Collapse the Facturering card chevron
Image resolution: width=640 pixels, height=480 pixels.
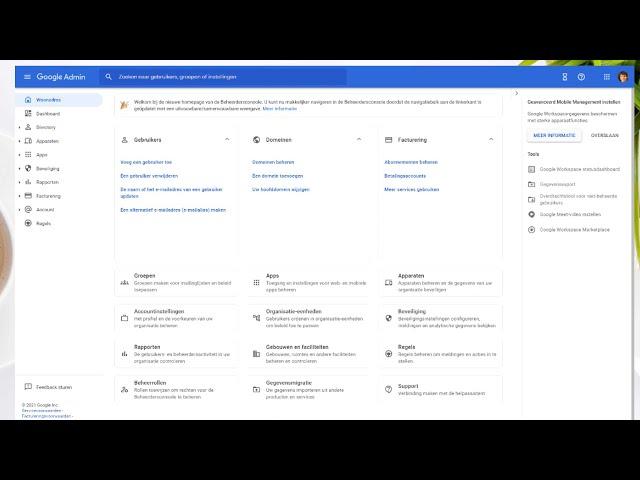point(491,140)
